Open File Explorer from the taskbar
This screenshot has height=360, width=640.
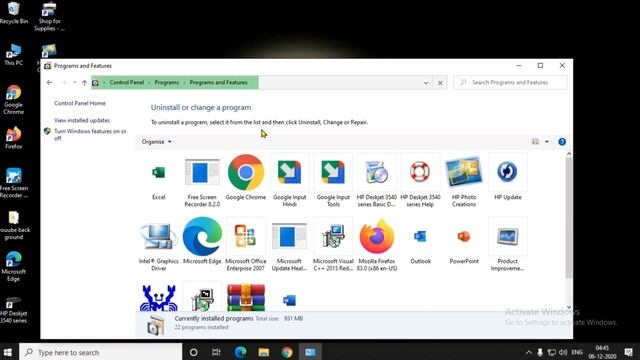point(264,352)
